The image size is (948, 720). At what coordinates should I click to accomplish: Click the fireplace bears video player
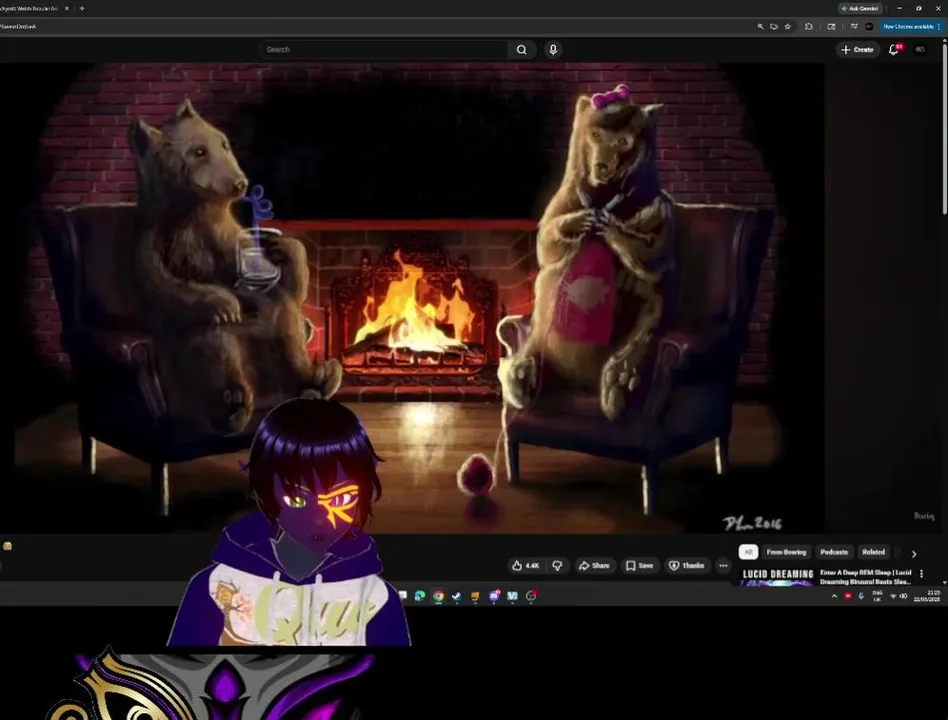[x=412, y=298]
